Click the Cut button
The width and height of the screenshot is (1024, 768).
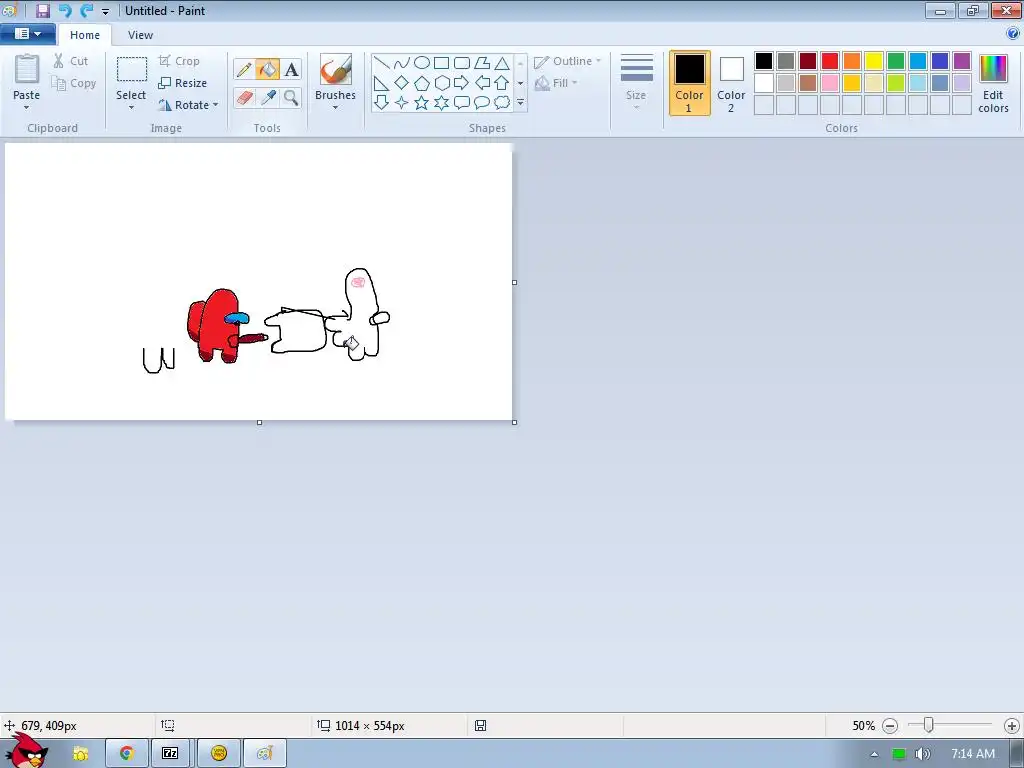point(71,61)
